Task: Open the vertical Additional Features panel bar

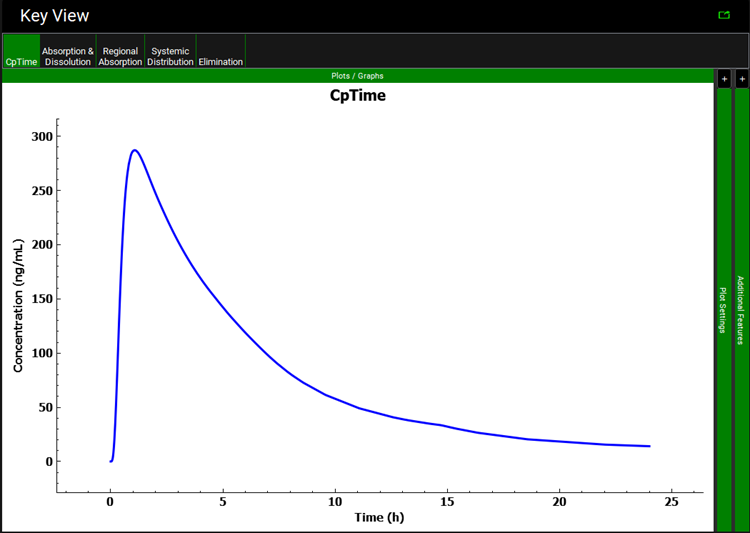Action: pos(742,310)
